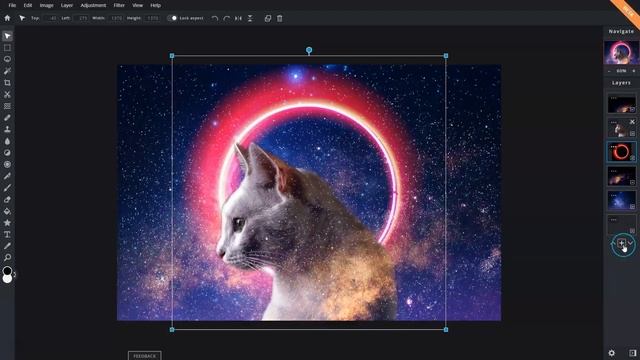
Task: Select the Cutout scissors tool
Action: click(7, 94)
